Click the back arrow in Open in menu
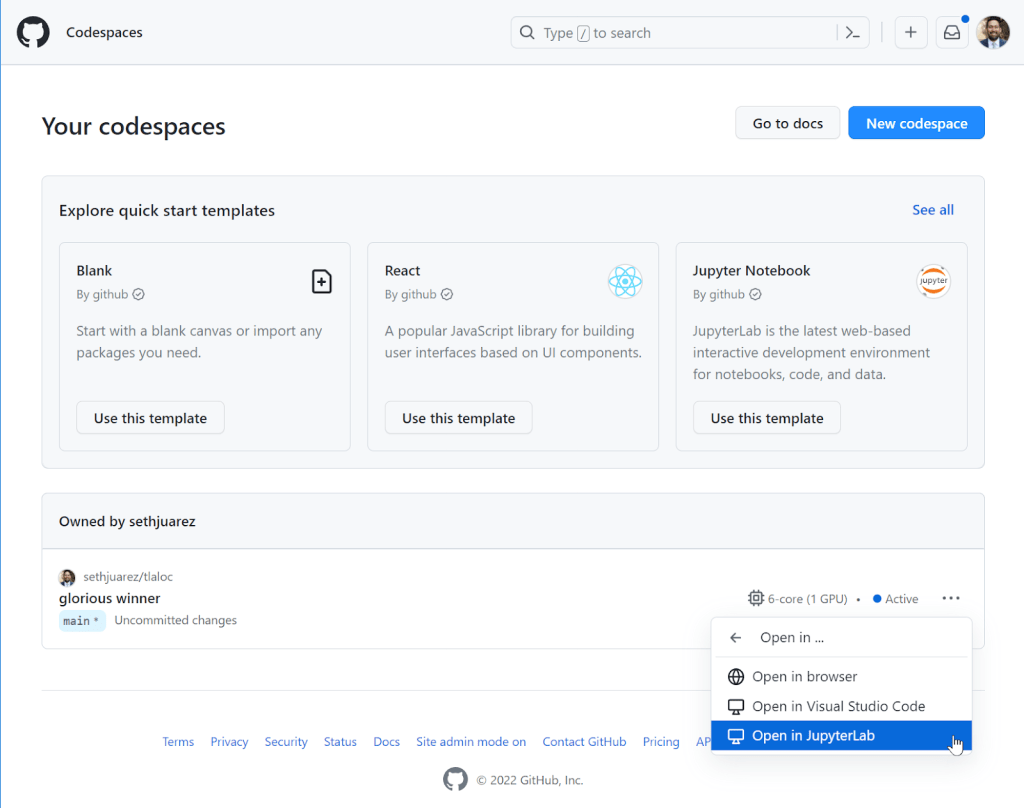The height and width of the screenshot is (808, 1024). pyautogui.click(x=736, y=637)
